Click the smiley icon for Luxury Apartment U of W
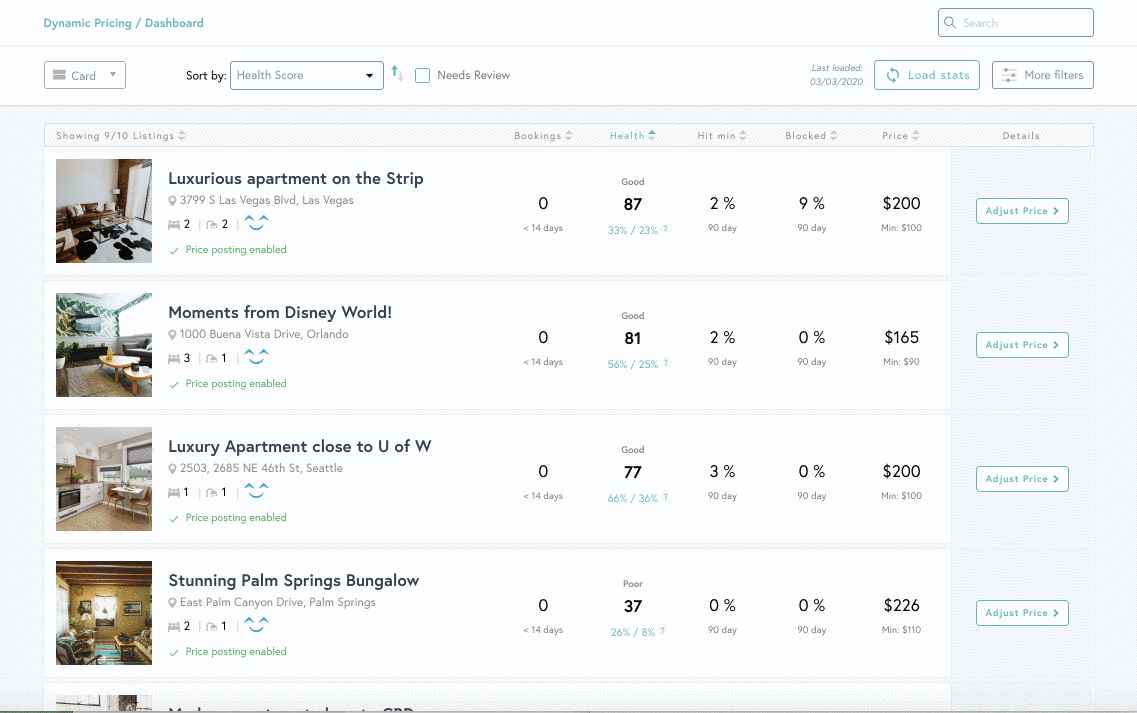Image resolution: width=1137 pixels, height=713 pixels. pyautogui.click(x=256, y=491)
